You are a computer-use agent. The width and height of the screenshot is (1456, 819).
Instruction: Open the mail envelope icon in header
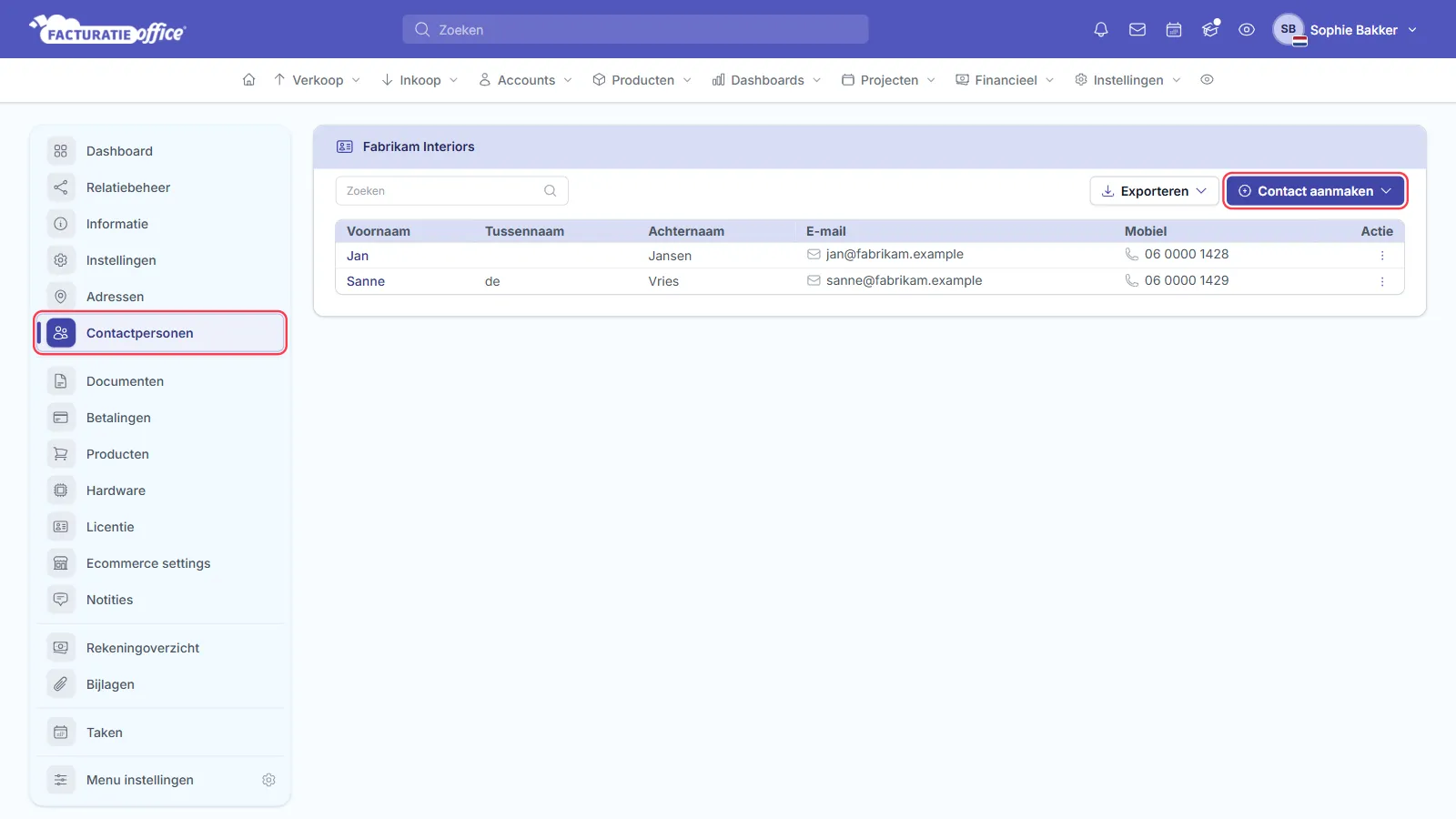(x=1137, y=29)
